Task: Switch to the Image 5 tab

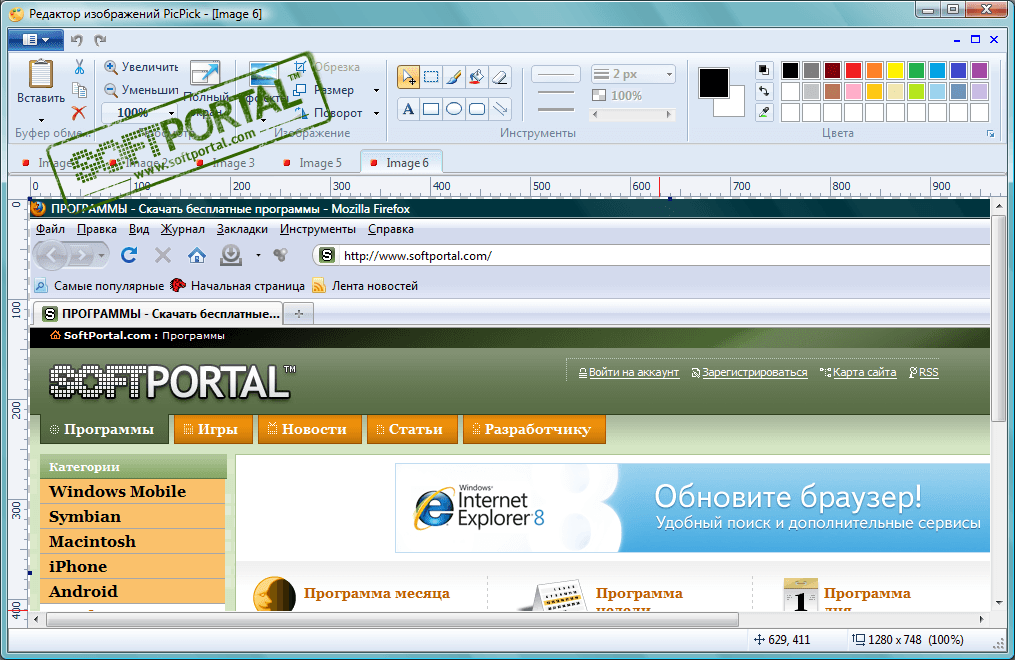Action: tap(313, 163)
